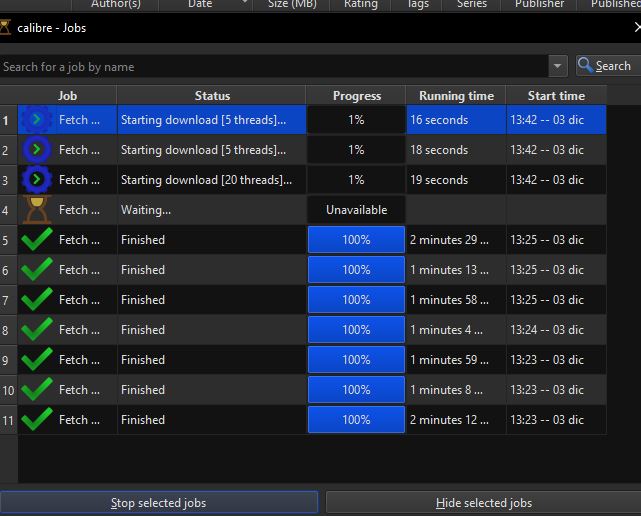Viewport: 641px width, 516px height.
Task: Select row header number 4
Action: click(9, 210)
